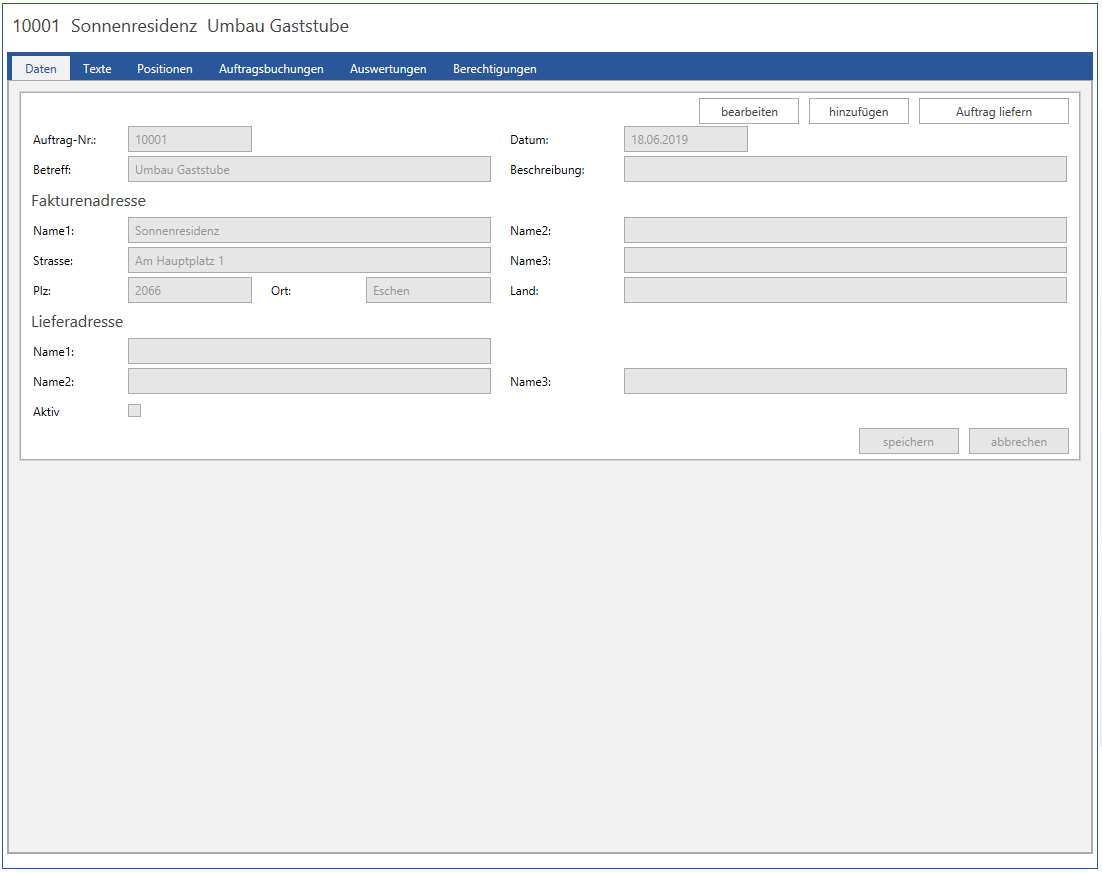Click the Datum field showing 18.06.2019

coord(685,139)
